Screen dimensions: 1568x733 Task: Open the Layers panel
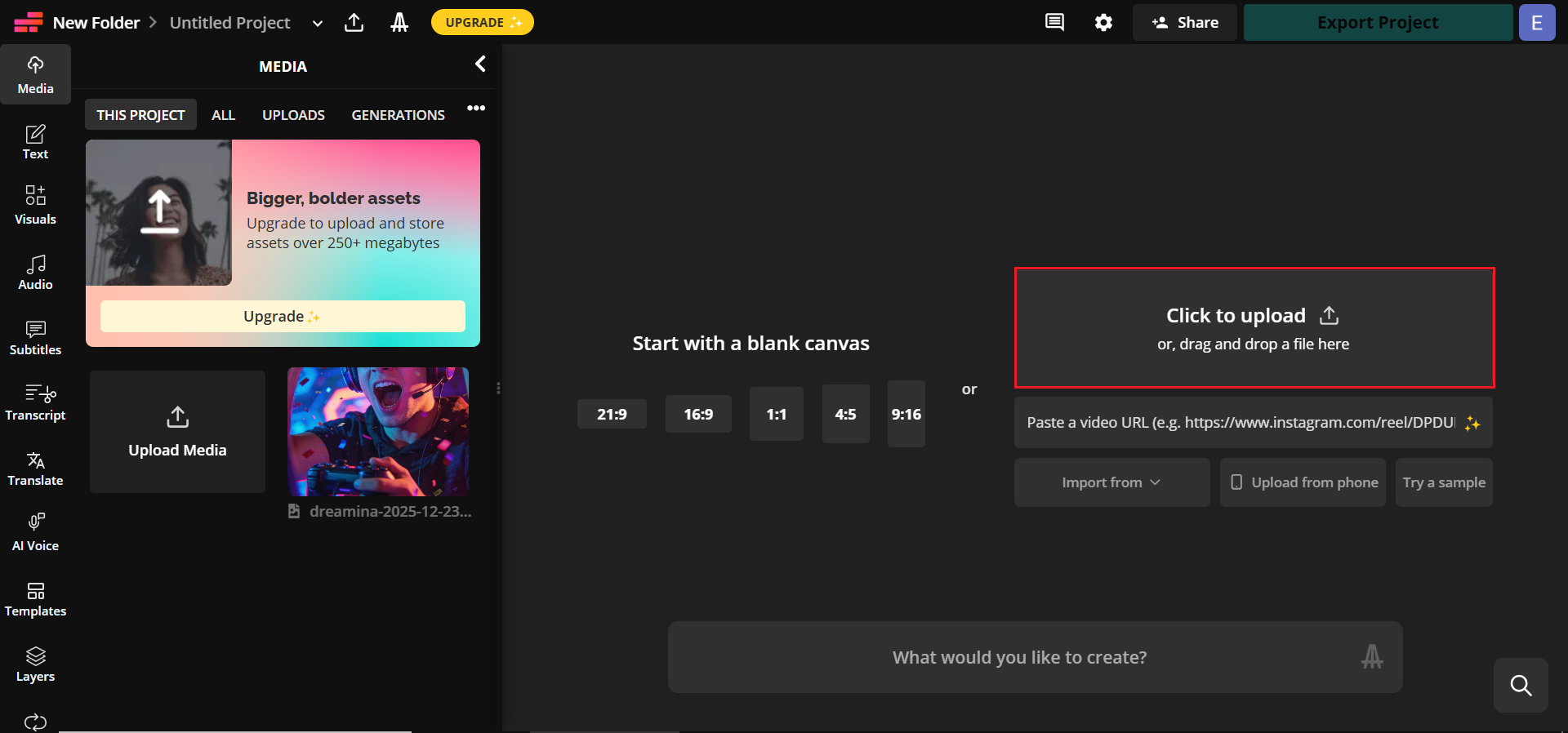tap(35, 664)
